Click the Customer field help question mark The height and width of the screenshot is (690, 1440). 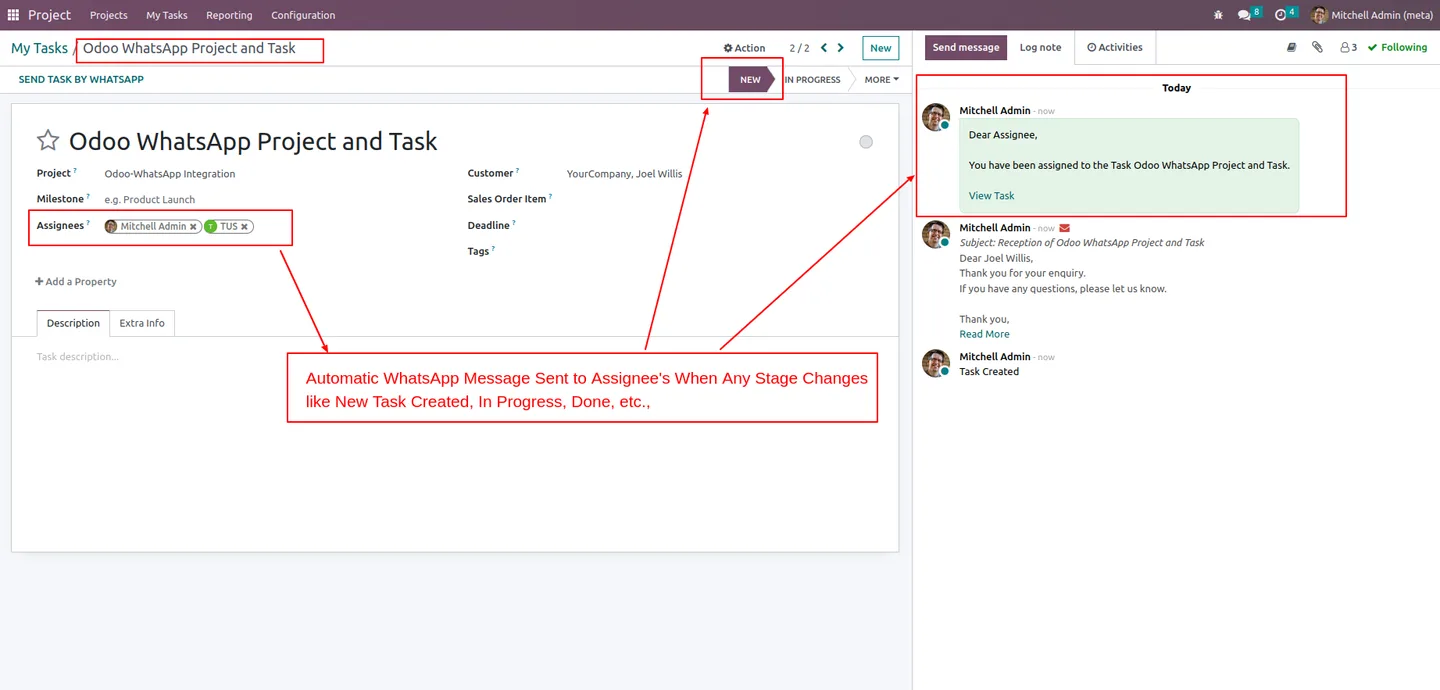click(x=517, y=171)
